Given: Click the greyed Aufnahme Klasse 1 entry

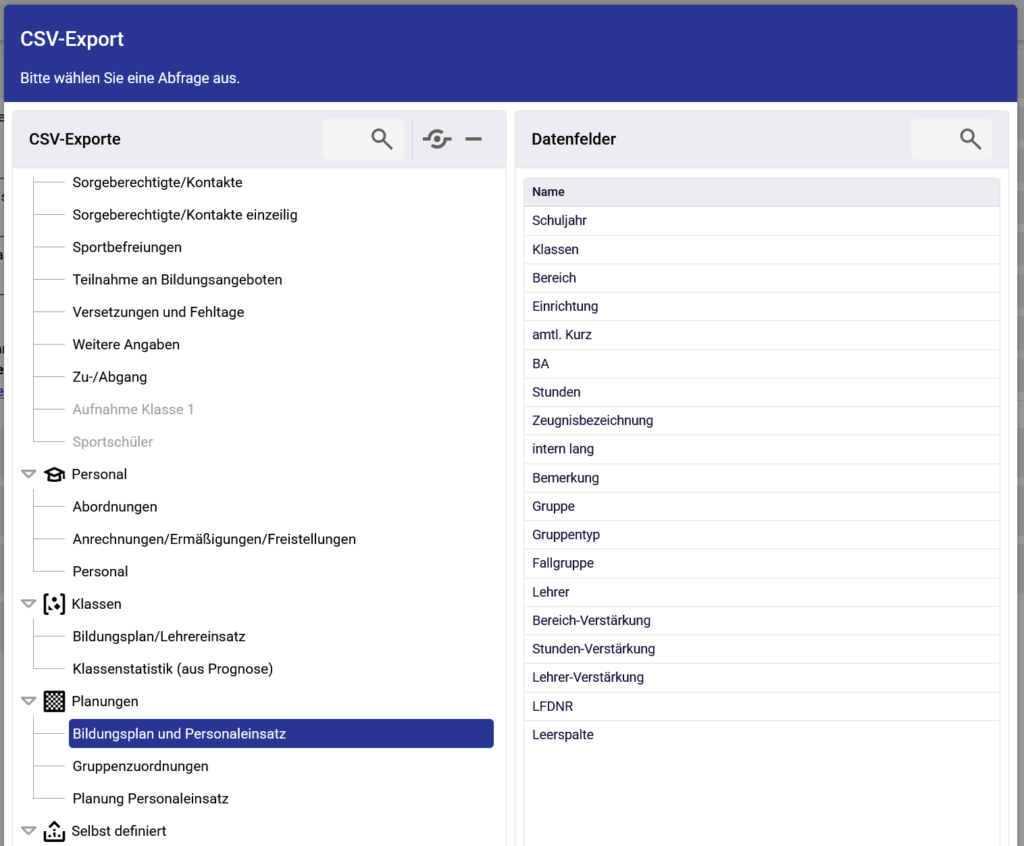Looking at the screenshot, I should (x=133, y=410).
